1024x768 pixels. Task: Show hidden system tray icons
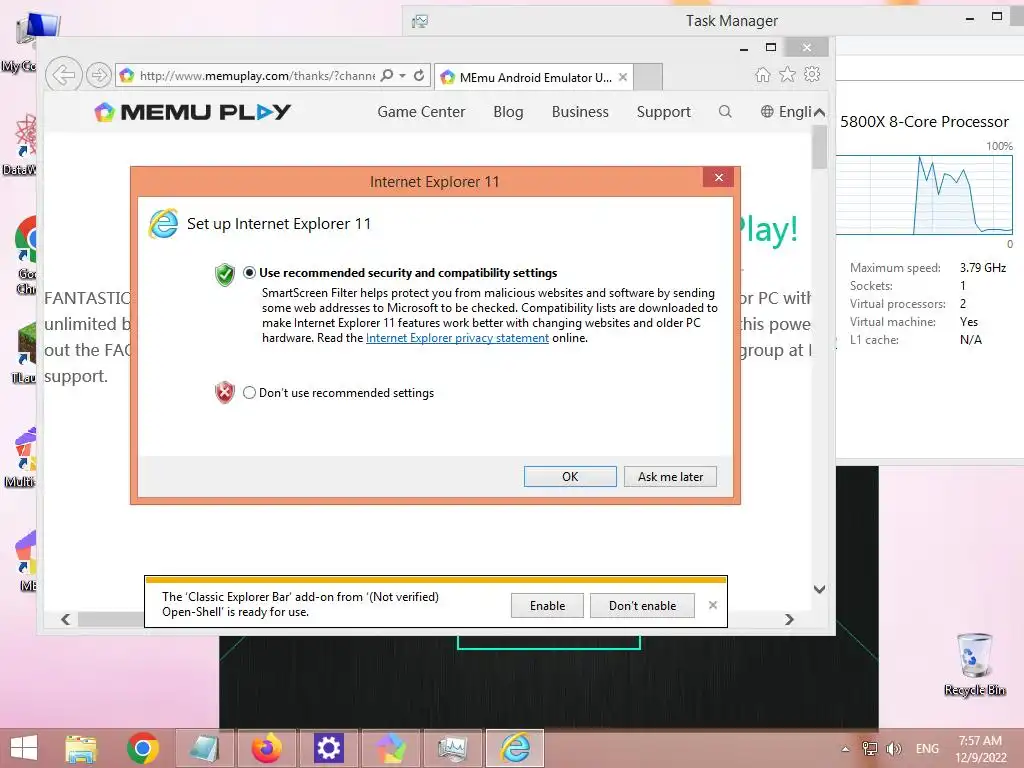click(845, 749)
